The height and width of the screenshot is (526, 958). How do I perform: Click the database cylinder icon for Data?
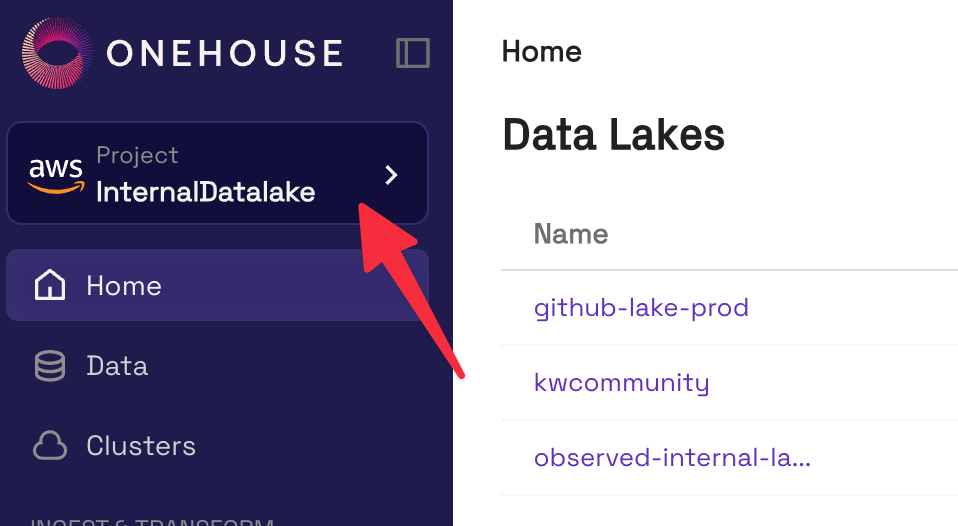point(50,366)
